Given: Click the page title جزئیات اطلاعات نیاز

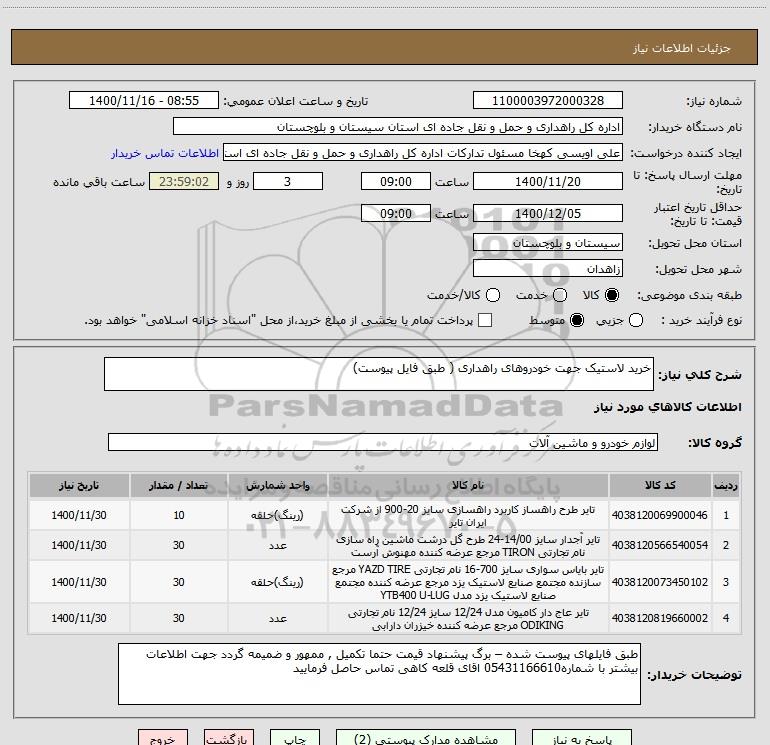Looking at the screenshot, I should pyautogui.click(x=682, y=48).
